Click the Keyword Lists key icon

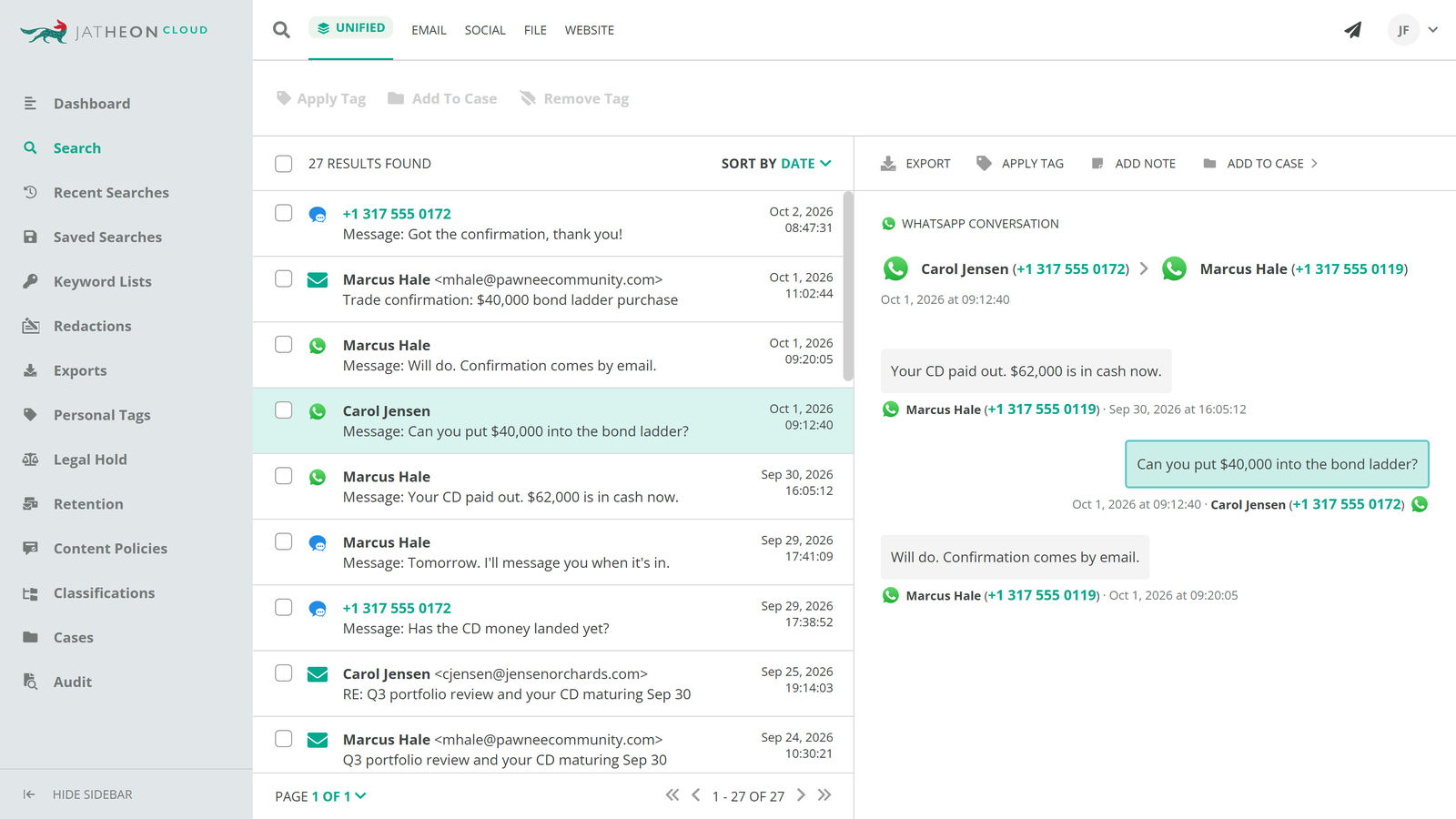(30, 281)
